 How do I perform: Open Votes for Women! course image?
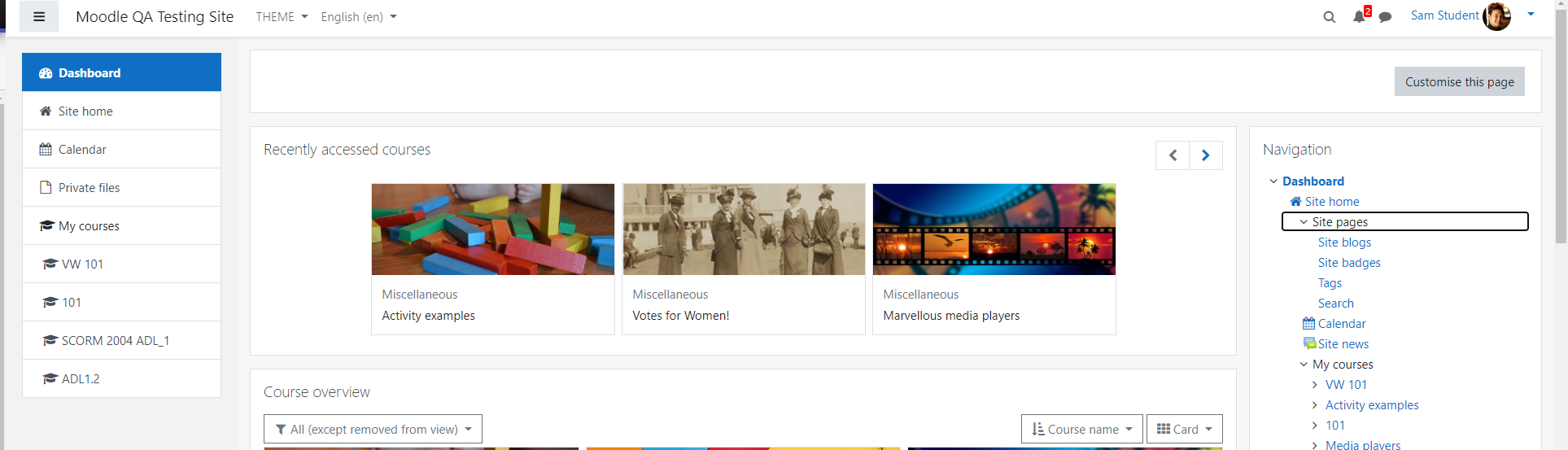click(x=744, y=229)
